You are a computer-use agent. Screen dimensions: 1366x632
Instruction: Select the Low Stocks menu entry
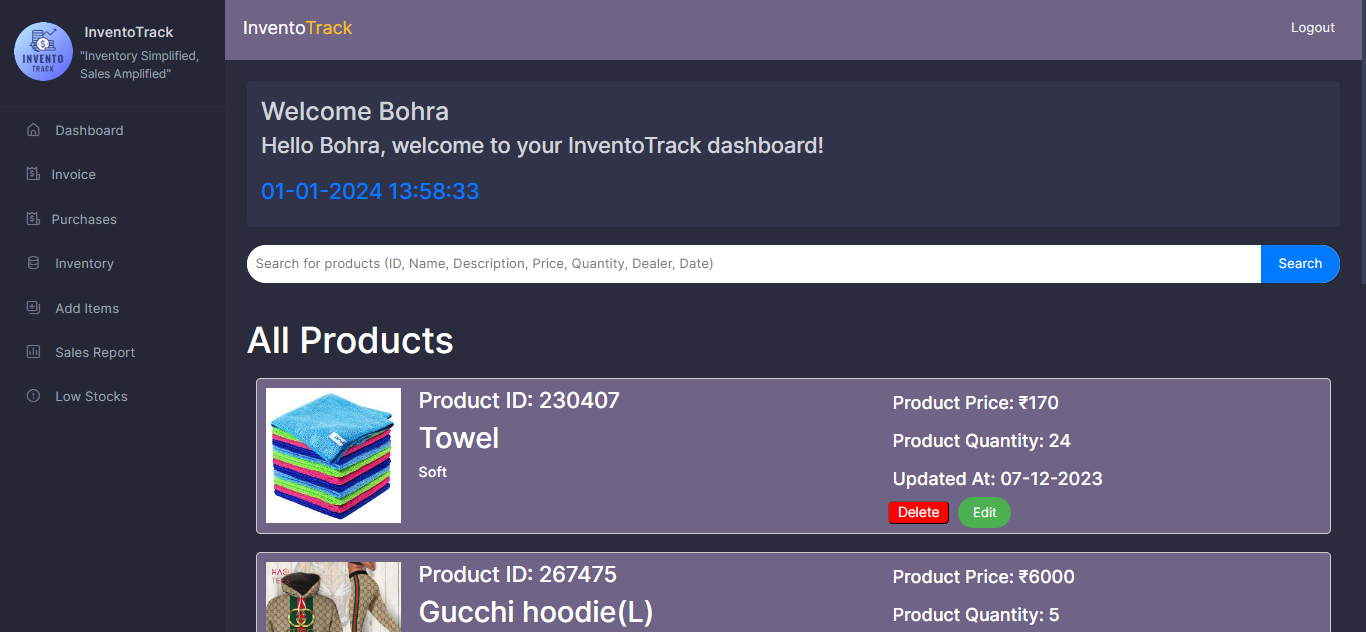tap(91, 396)
